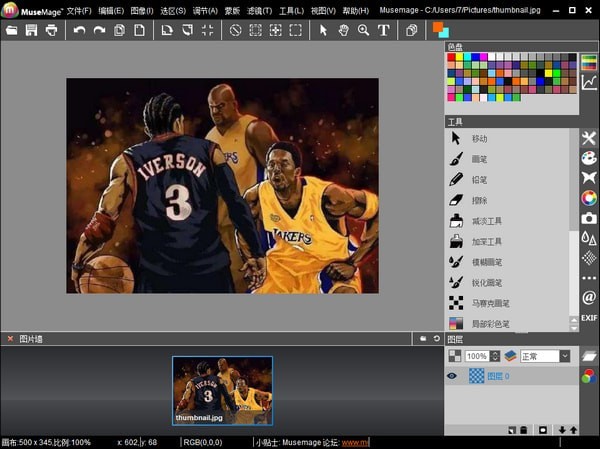
Task: Close the 图片墙 panel with the red X
Action: tap(10, 339)
